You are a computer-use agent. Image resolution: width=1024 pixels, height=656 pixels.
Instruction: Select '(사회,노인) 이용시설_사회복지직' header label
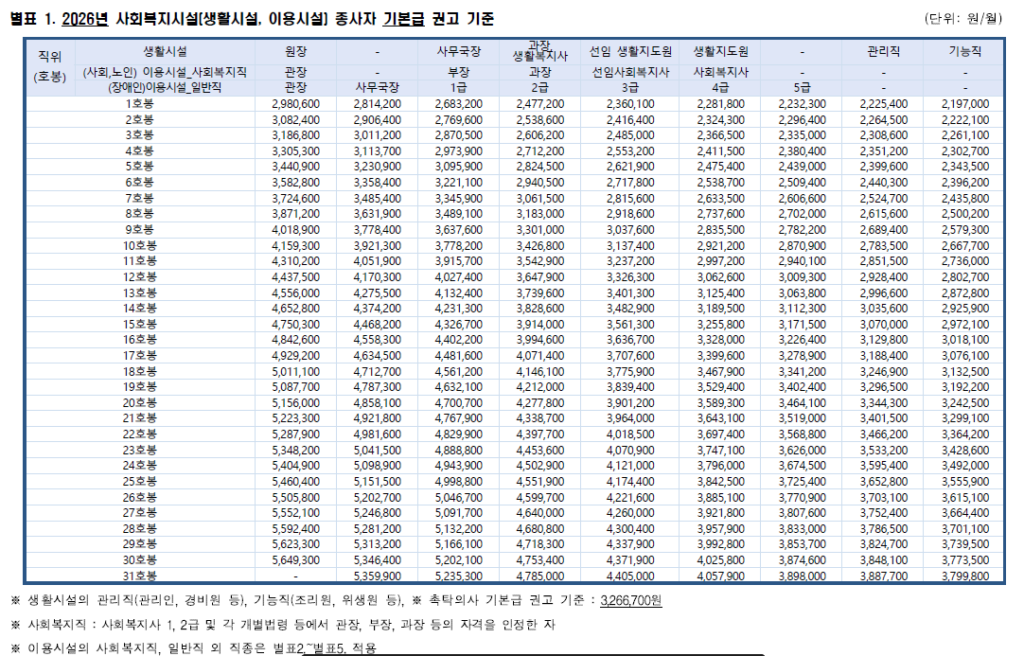tap(165, 72)
